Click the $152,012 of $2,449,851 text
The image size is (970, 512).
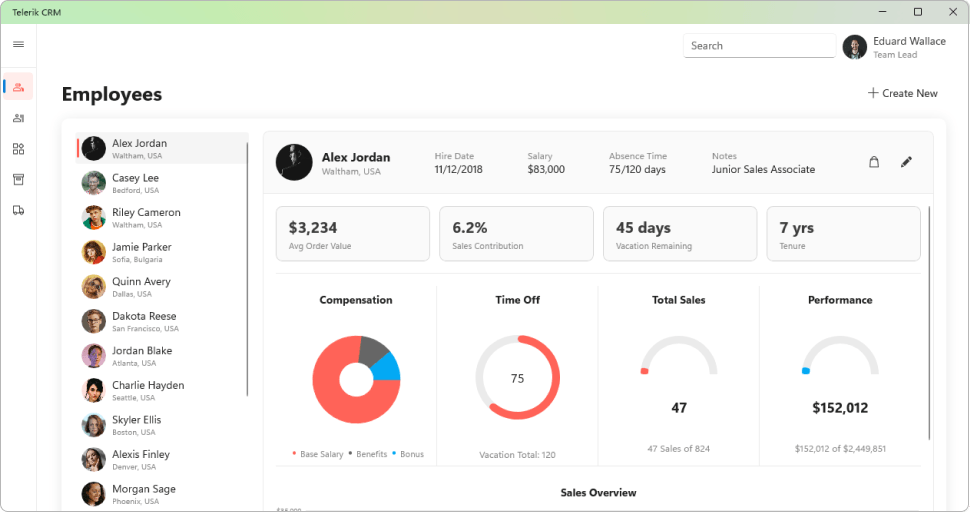point(840,448)
